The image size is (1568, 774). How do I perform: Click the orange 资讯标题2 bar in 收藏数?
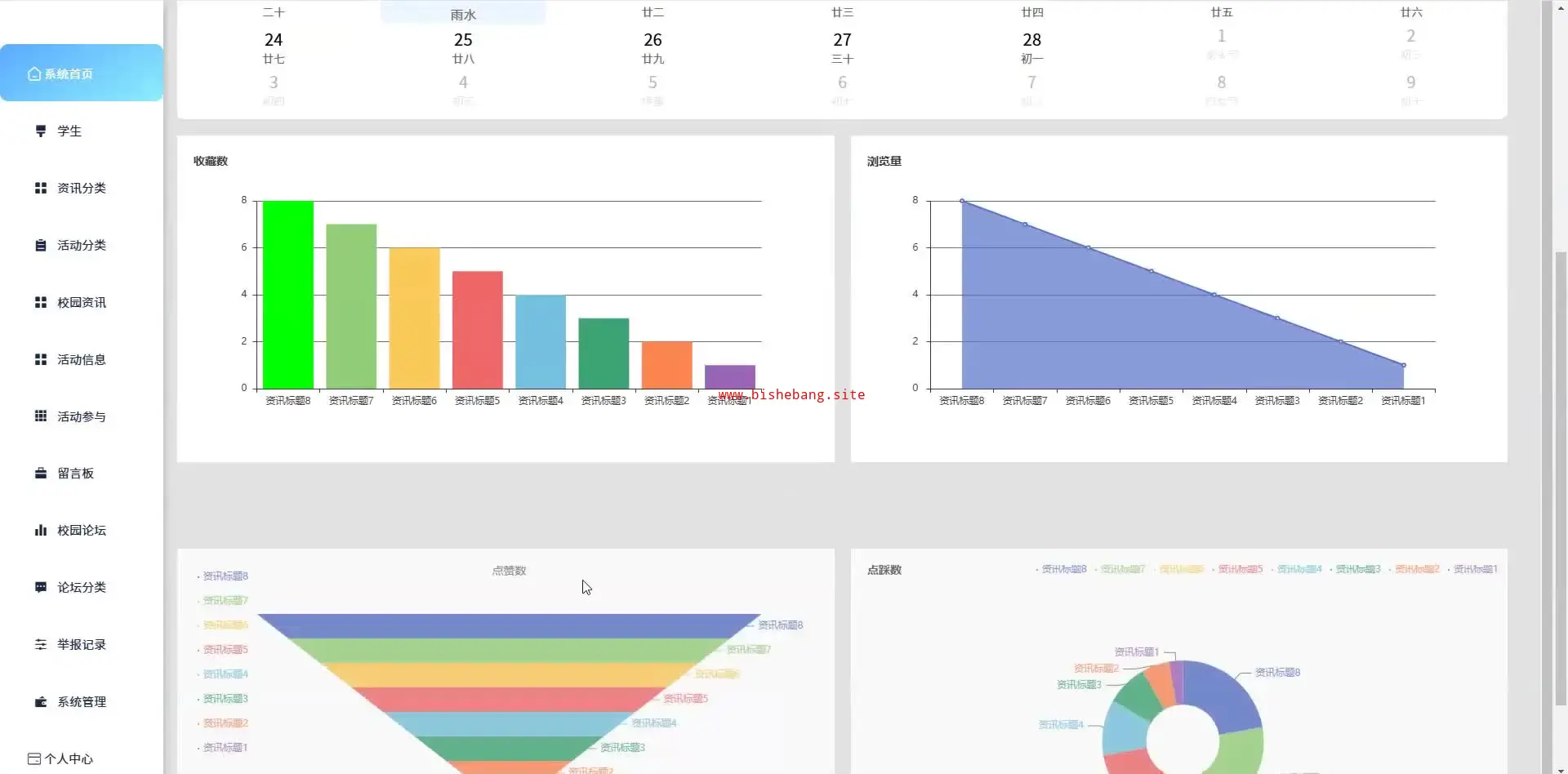666,365
